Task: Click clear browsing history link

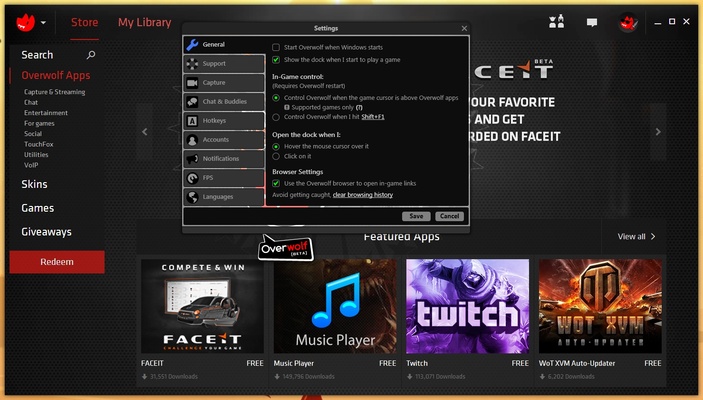Action: (x=363, y=195)
